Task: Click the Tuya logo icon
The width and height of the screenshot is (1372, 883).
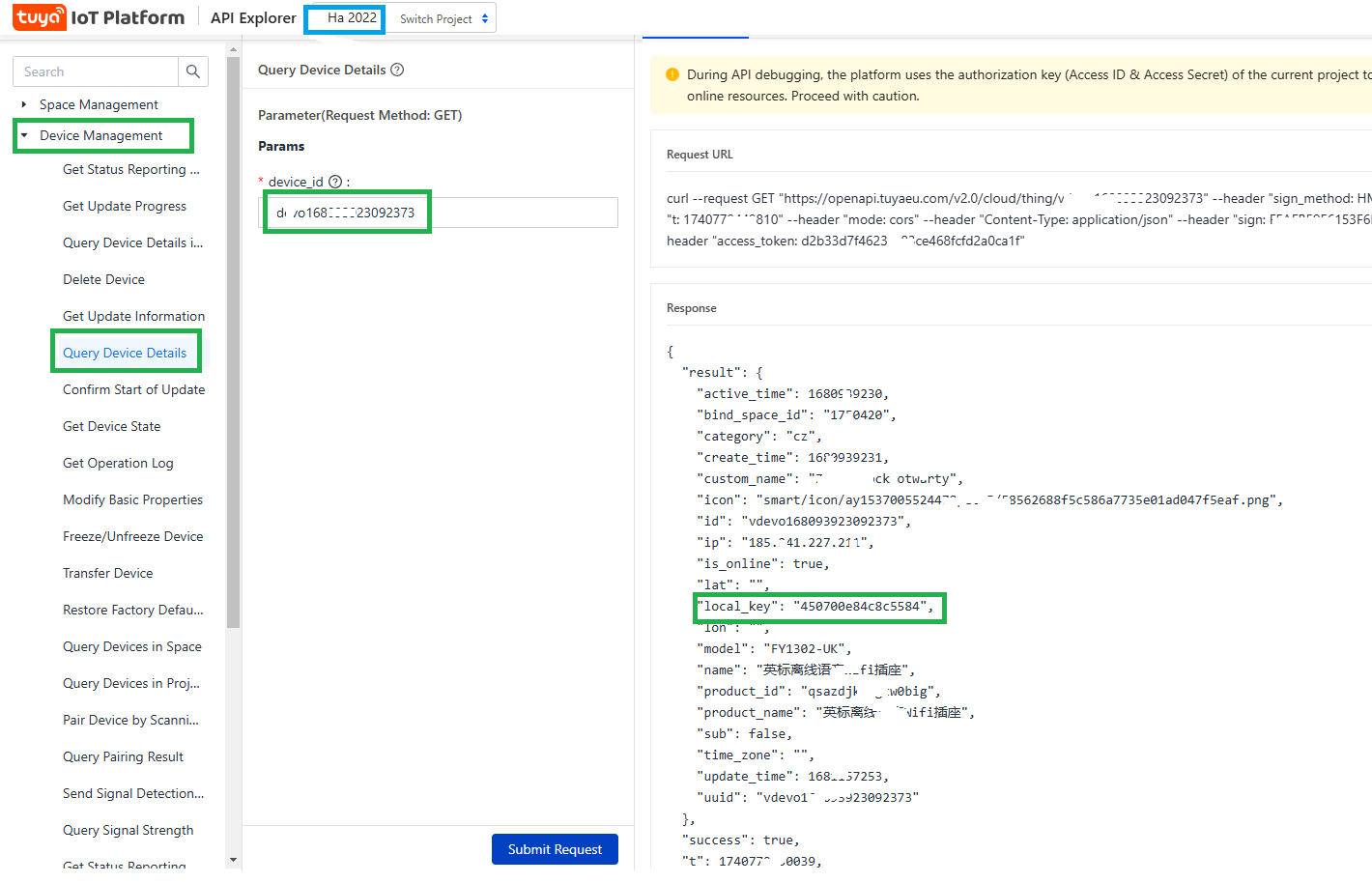Action: 39,17
